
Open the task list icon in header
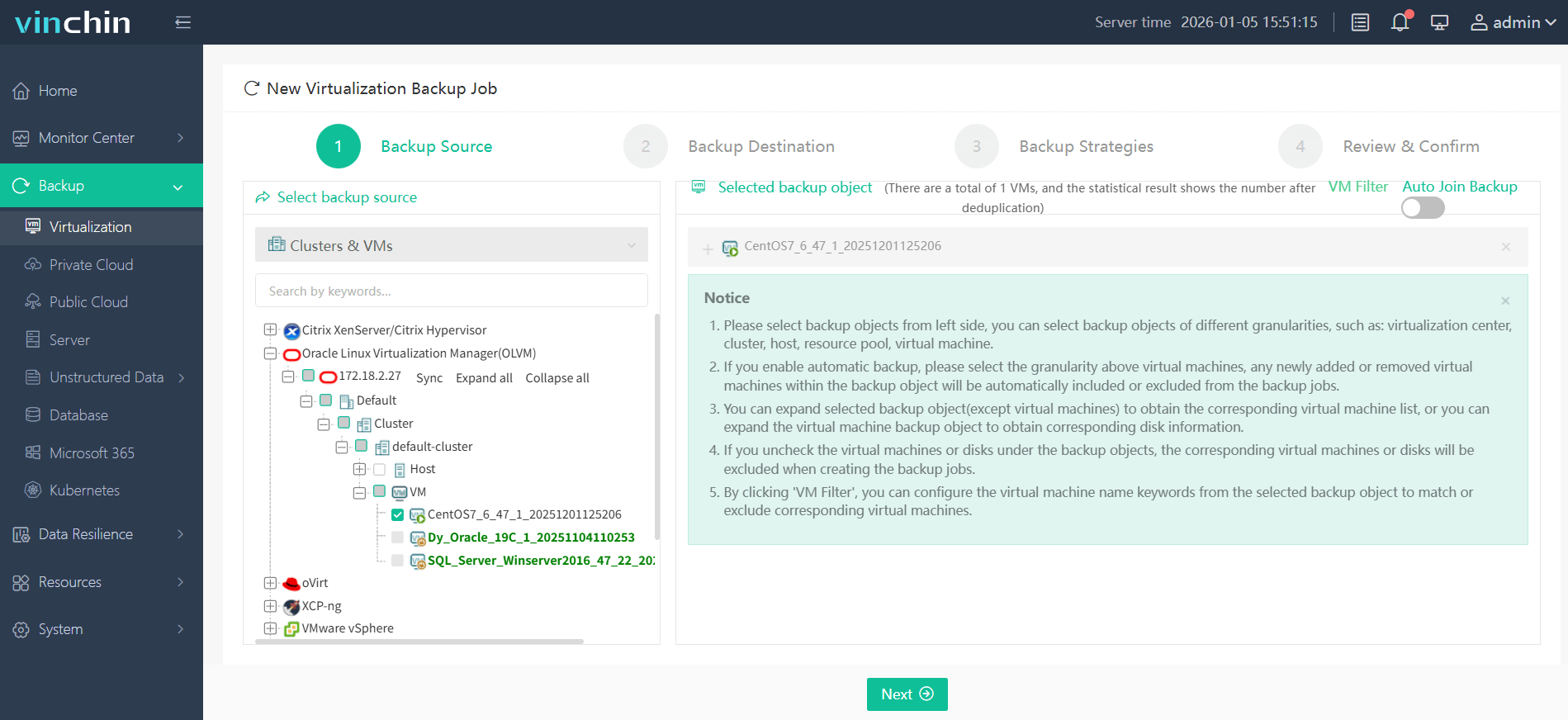[1360, 22]
